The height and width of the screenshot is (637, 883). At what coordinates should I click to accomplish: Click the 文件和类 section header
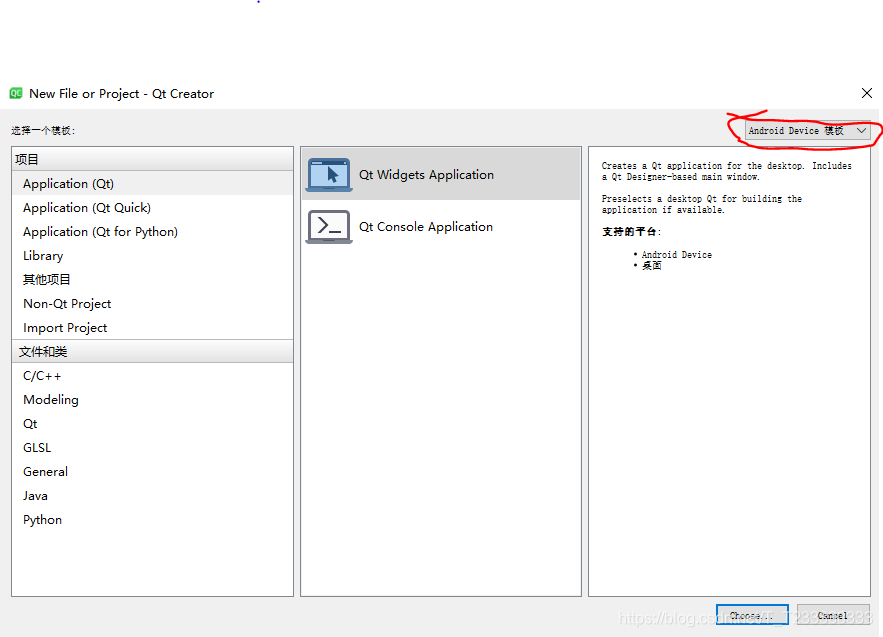coord(152,351)
